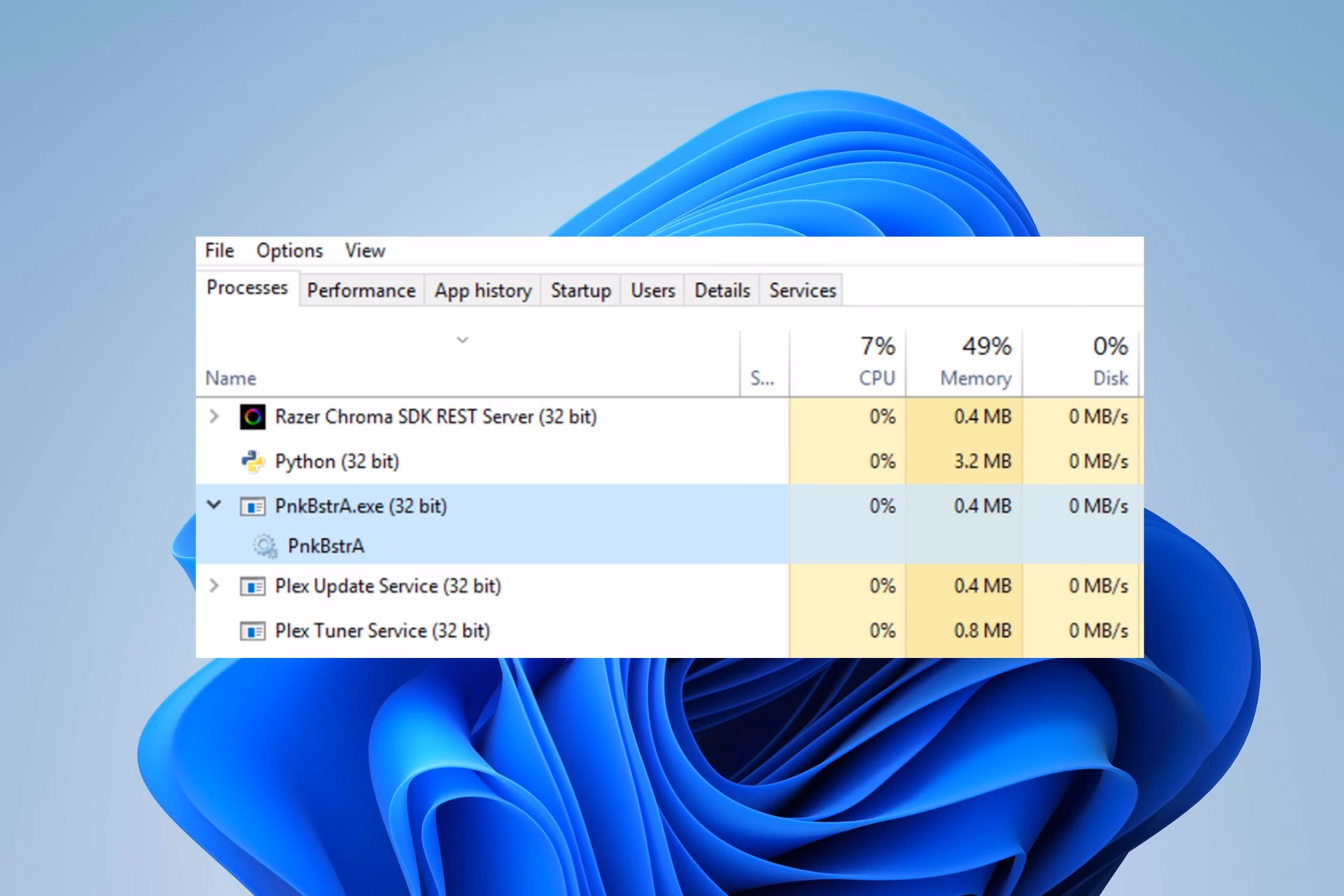Viewport: 1344px width, 896px height.
Task: Expand the Plex Update Service row
Action: coord(214,585)
